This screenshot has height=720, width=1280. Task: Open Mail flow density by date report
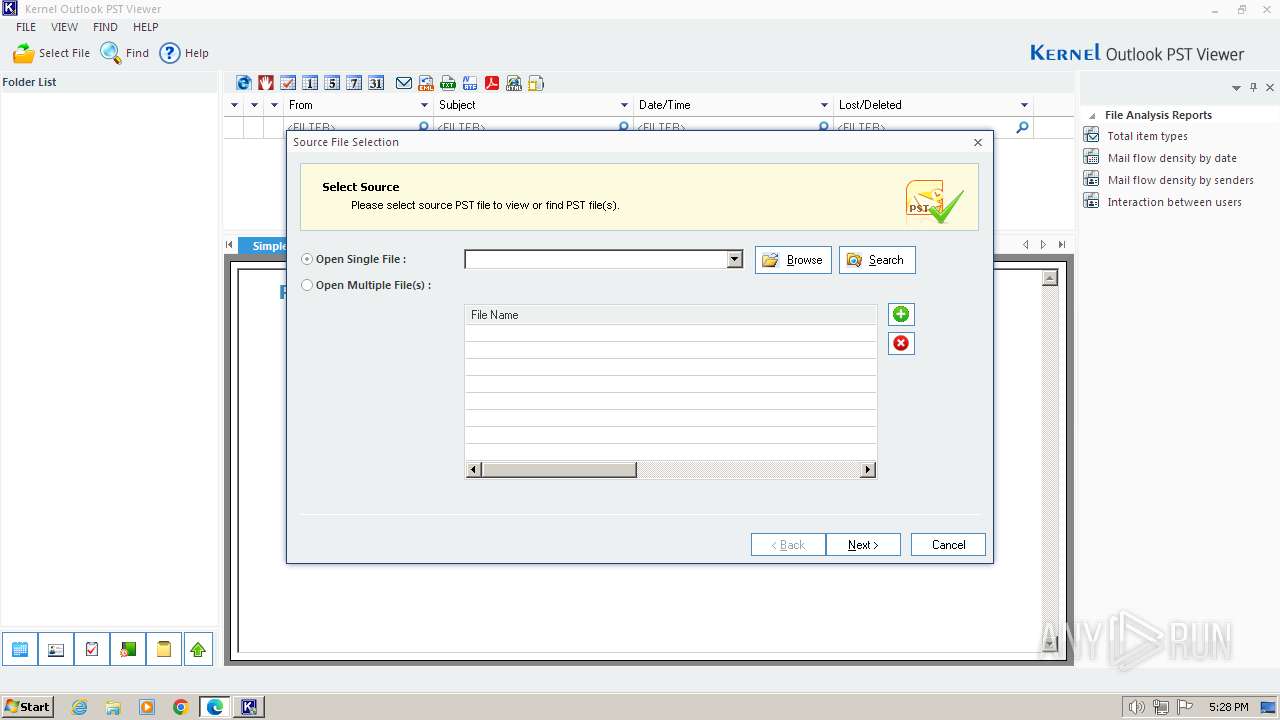(x=1172, y=158)
